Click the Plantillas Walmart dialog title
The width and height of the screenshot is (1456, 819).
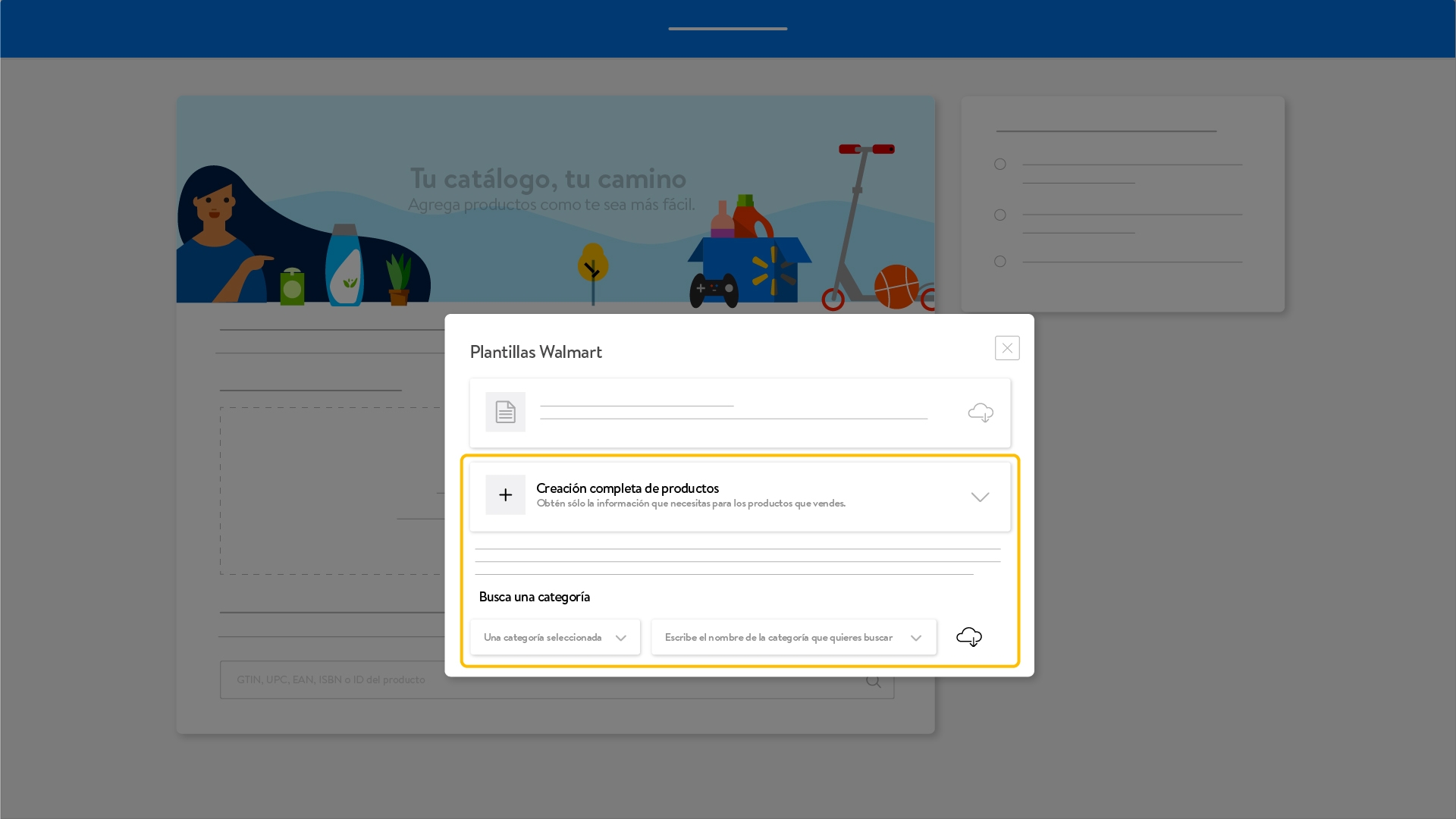tap(535, 352)
